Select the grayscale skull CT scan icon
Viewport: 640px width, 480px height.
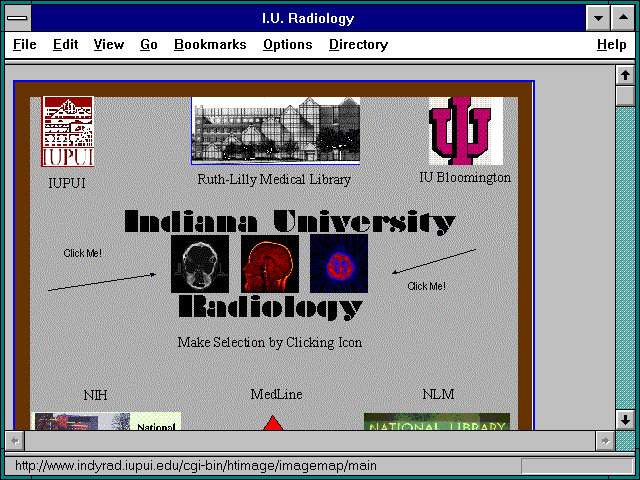click(200, 264)
